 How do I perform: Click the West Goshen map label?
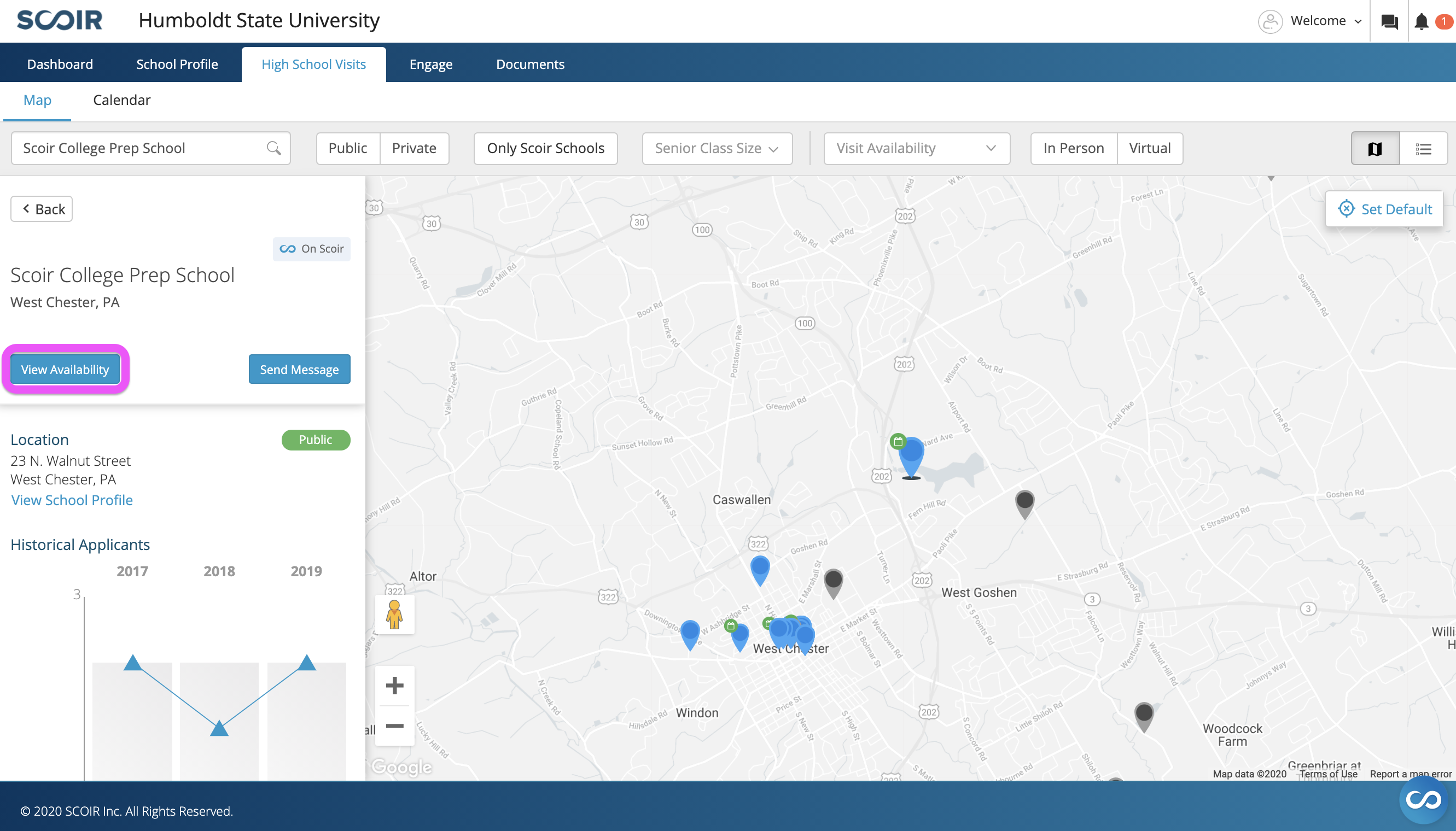[979, 593]
